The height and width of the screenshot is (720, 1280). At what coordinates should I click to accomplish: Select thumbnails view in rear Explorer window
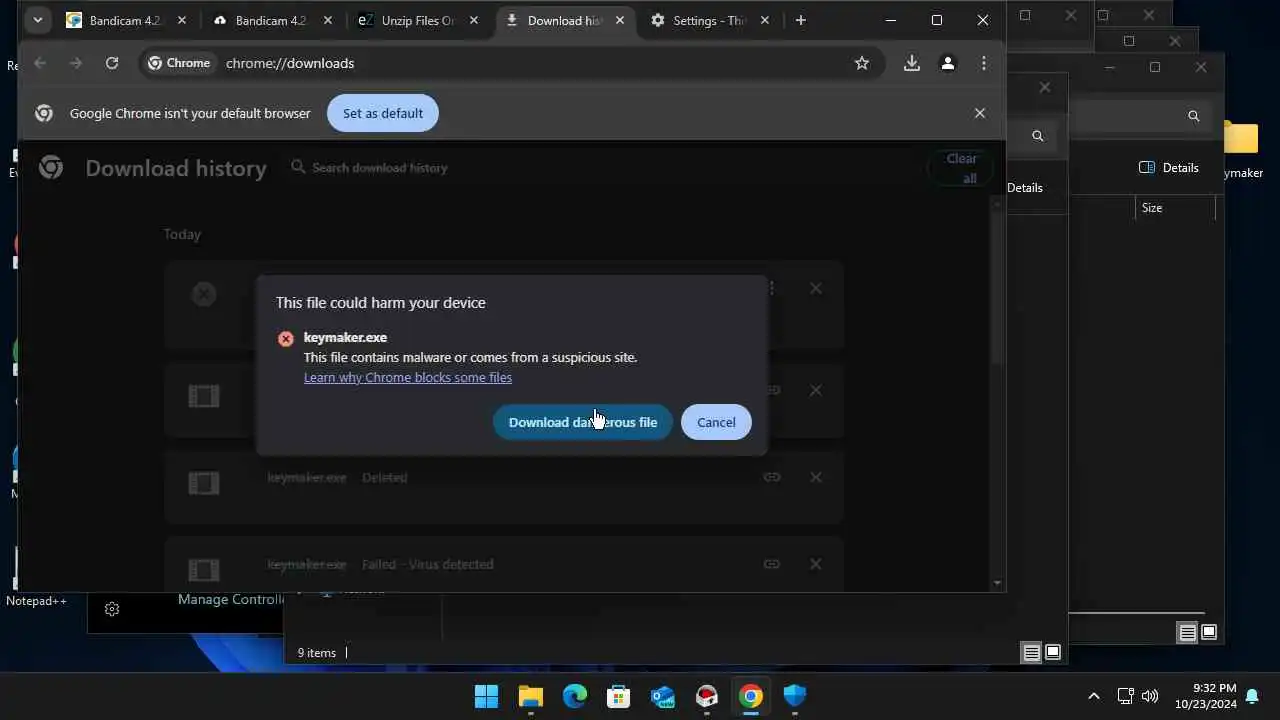[x=1209, y=633]
